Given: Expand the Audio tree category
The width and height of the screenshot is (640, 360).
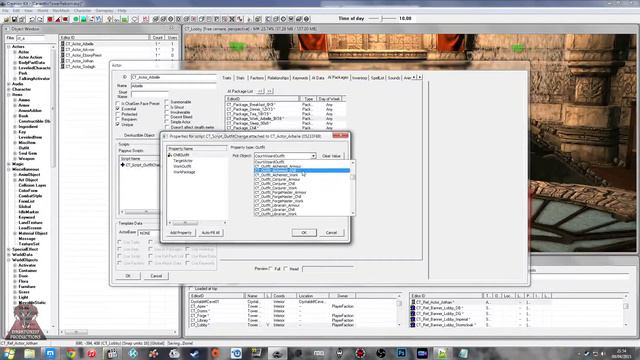Looking at the screenshot, I should (9, 84).
